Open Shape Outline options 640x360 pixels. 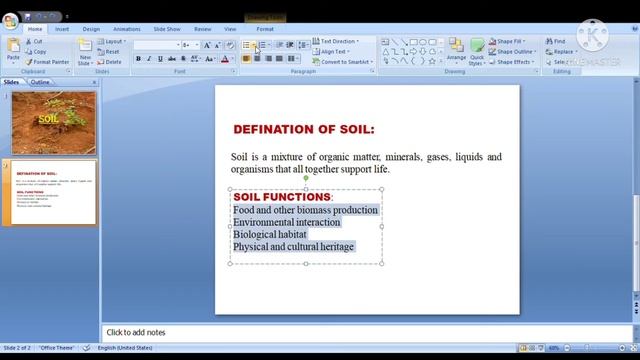click(x=513, y=52)
